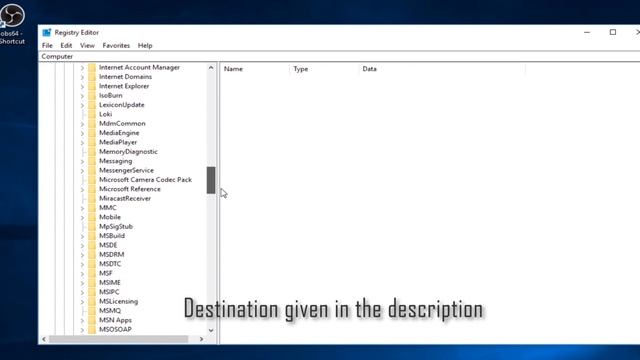Click the Registry Editor title icon
Screen dimensions: 640x360
tap(47, 32)
